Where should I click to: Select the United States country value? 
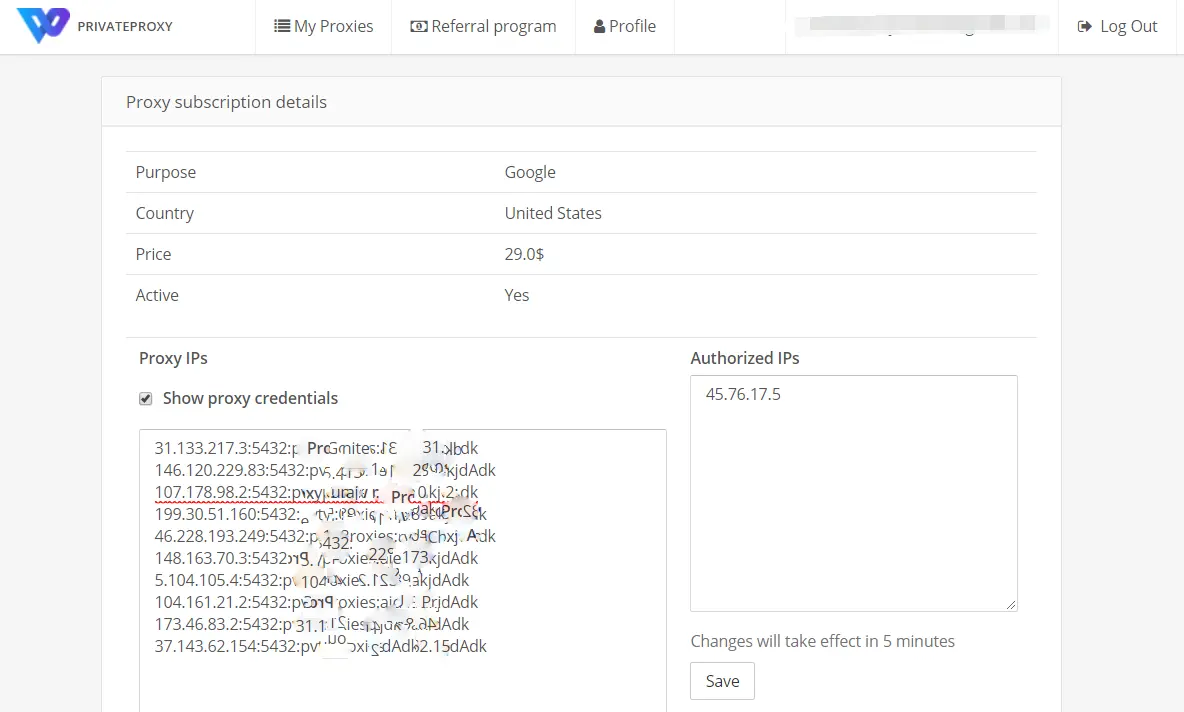(x=553, y=213)
